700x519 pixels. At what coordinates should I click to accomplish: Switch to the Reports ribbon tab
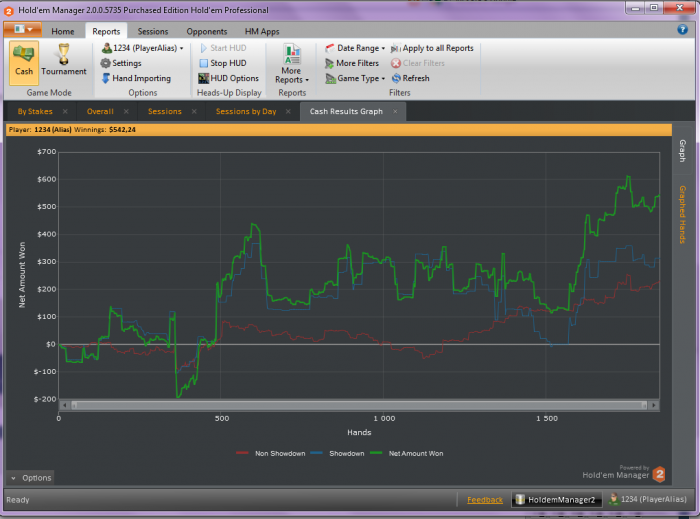coord(106,31)
